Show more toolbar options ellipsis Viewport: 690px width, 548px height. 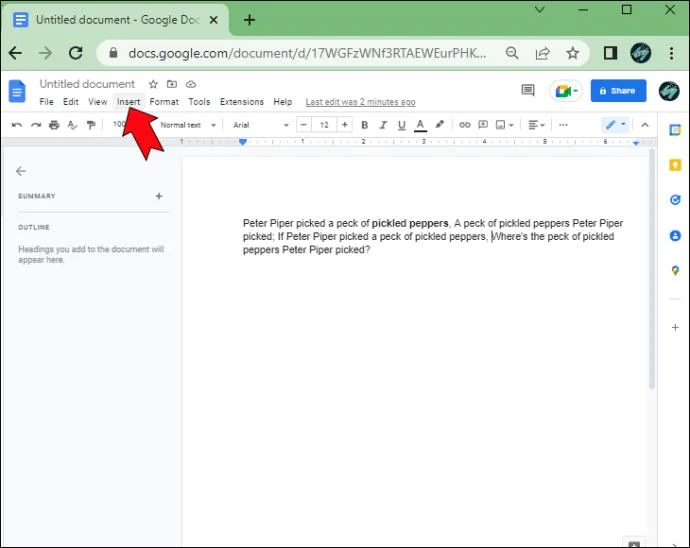coord(563,125)
